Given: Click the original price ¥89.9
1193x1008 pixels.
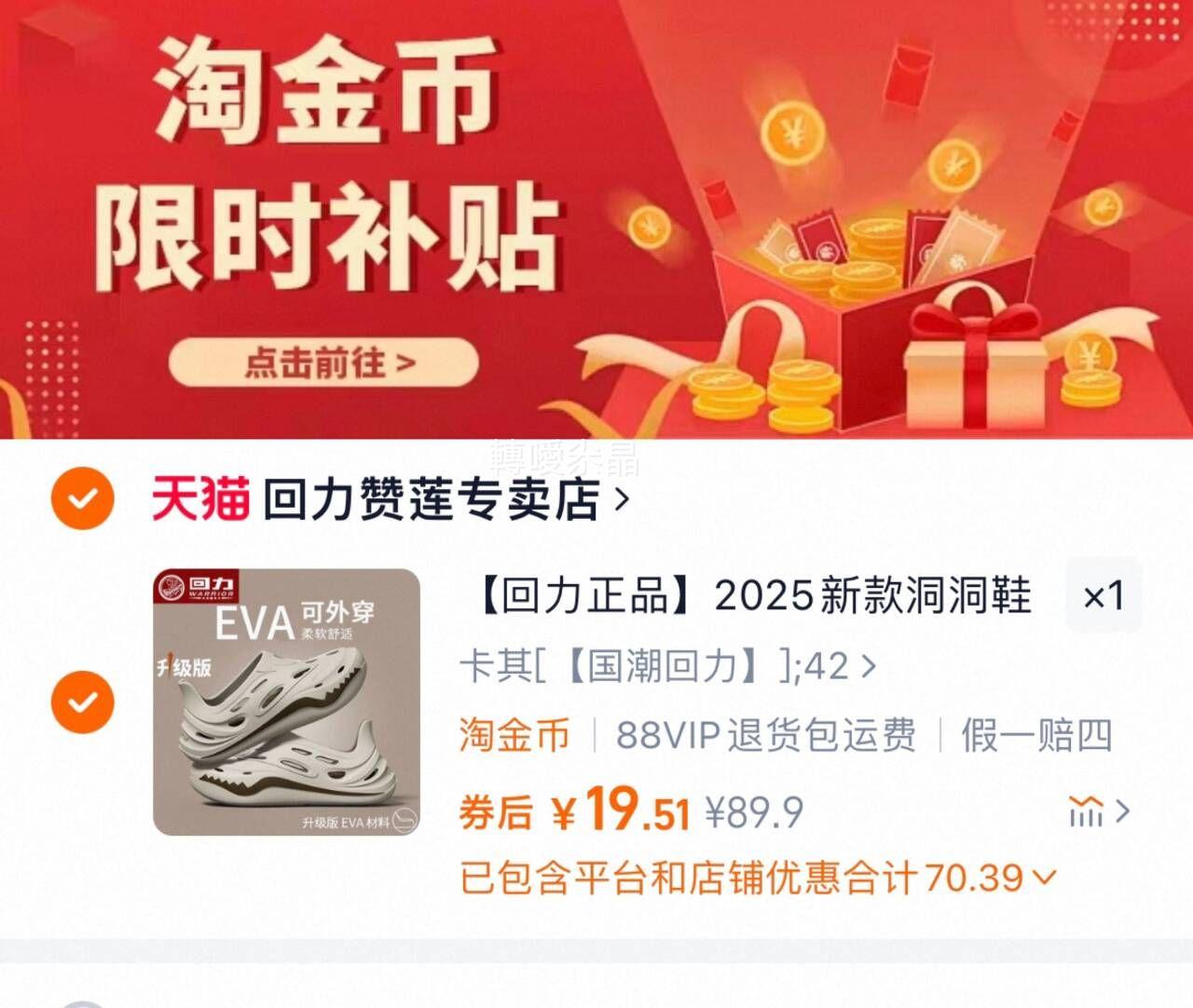Looking at the screenshot, I should click(x=754, y=813).
